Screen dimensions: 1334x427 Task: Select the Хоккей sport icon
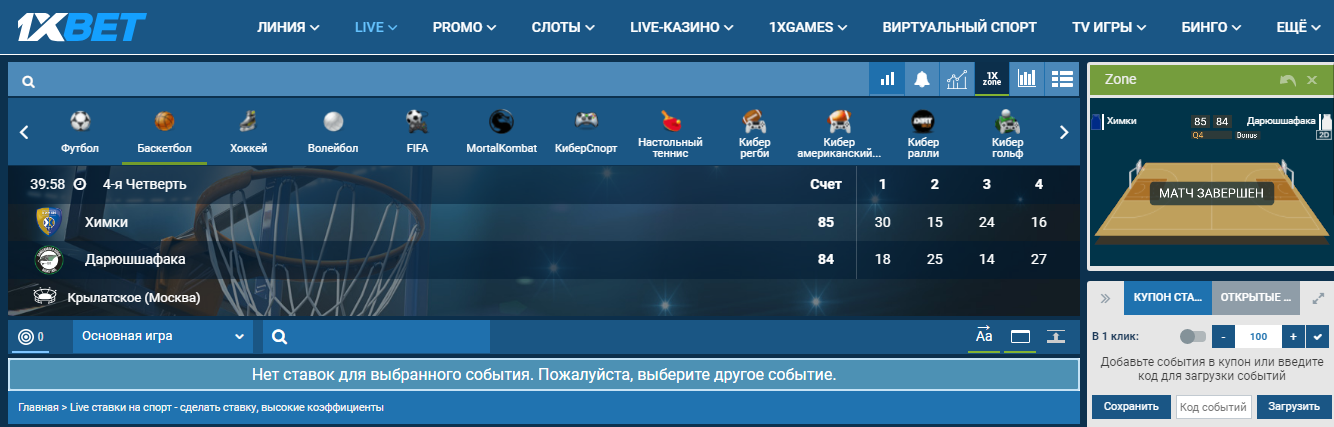(248, 122)
